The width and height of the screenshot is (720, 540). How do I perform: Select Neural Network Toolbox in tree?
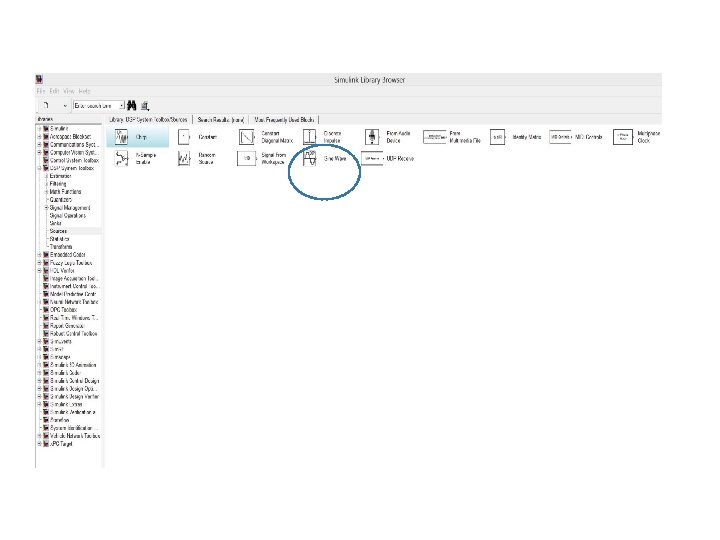(x=74, y=302)
